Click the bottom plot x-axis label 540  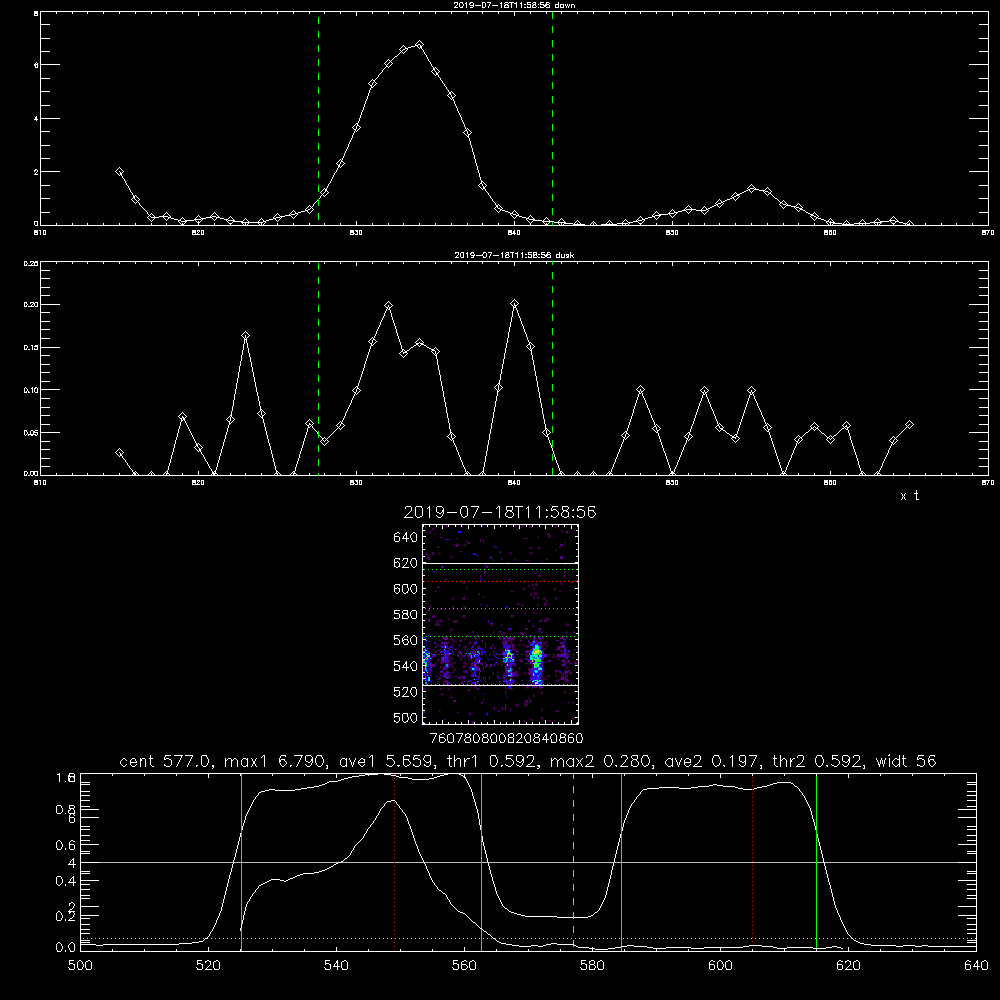[336, 966]
